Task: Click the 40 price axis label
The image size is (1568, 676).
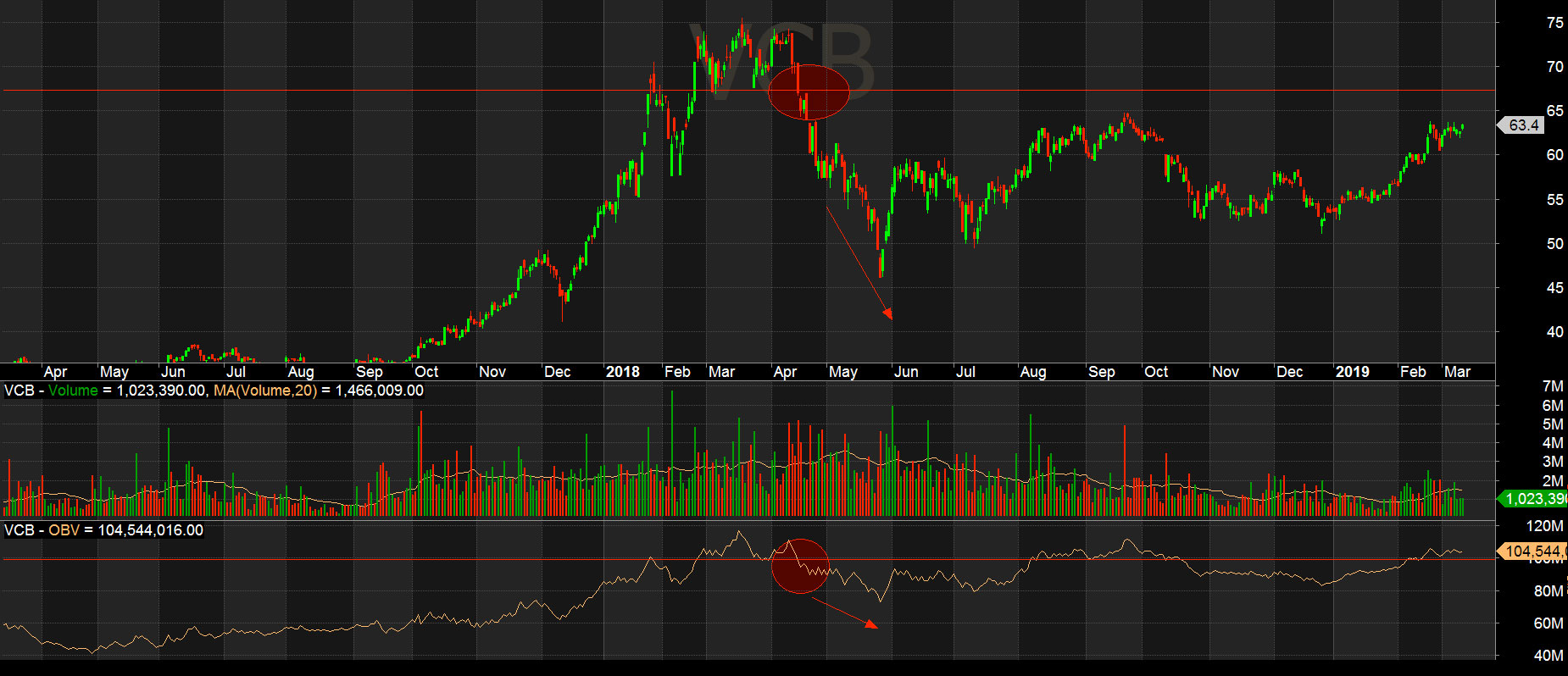Action: point(1554,332)
